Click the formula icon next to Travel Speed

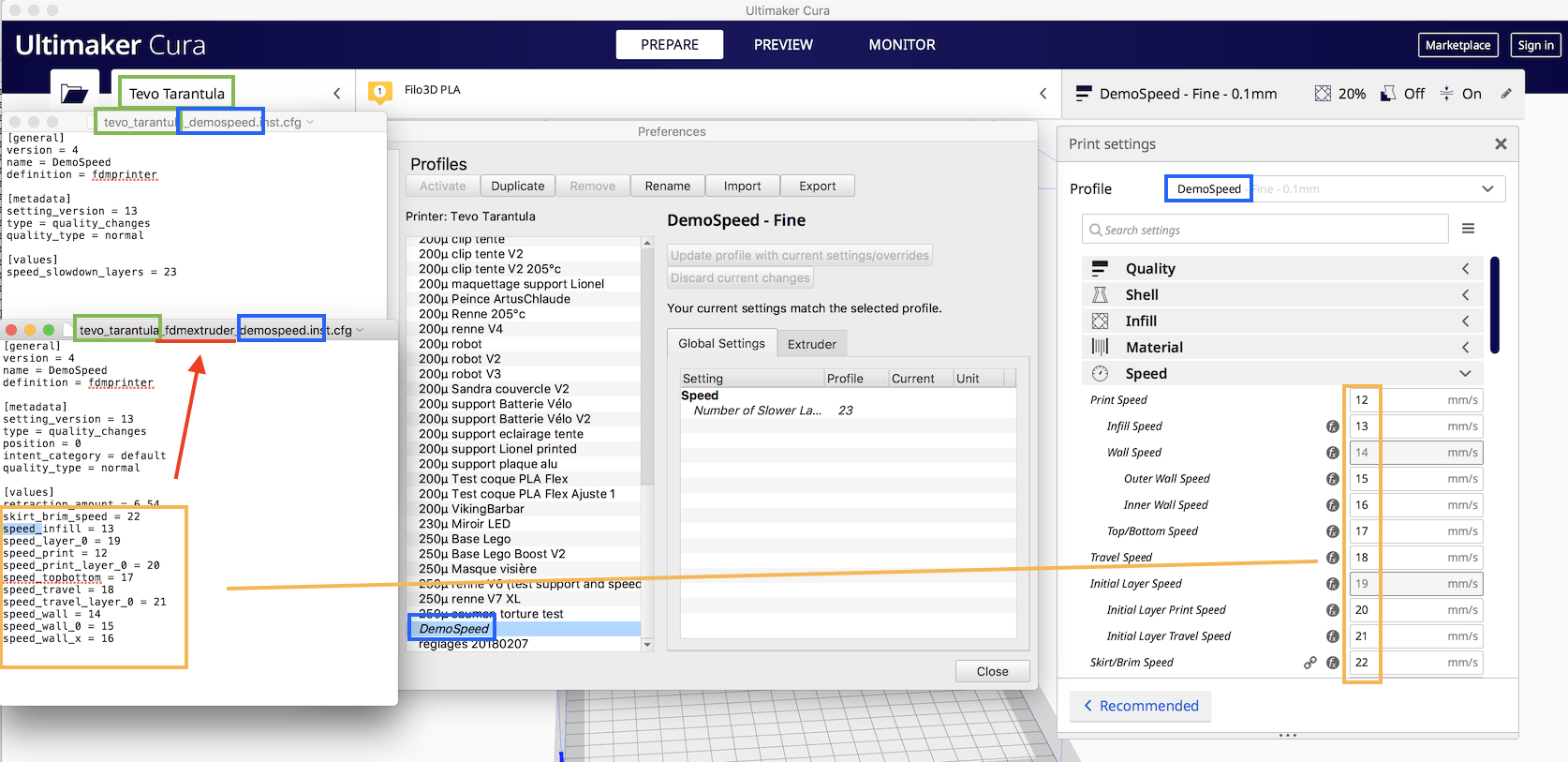click(x=1333, y=558)
